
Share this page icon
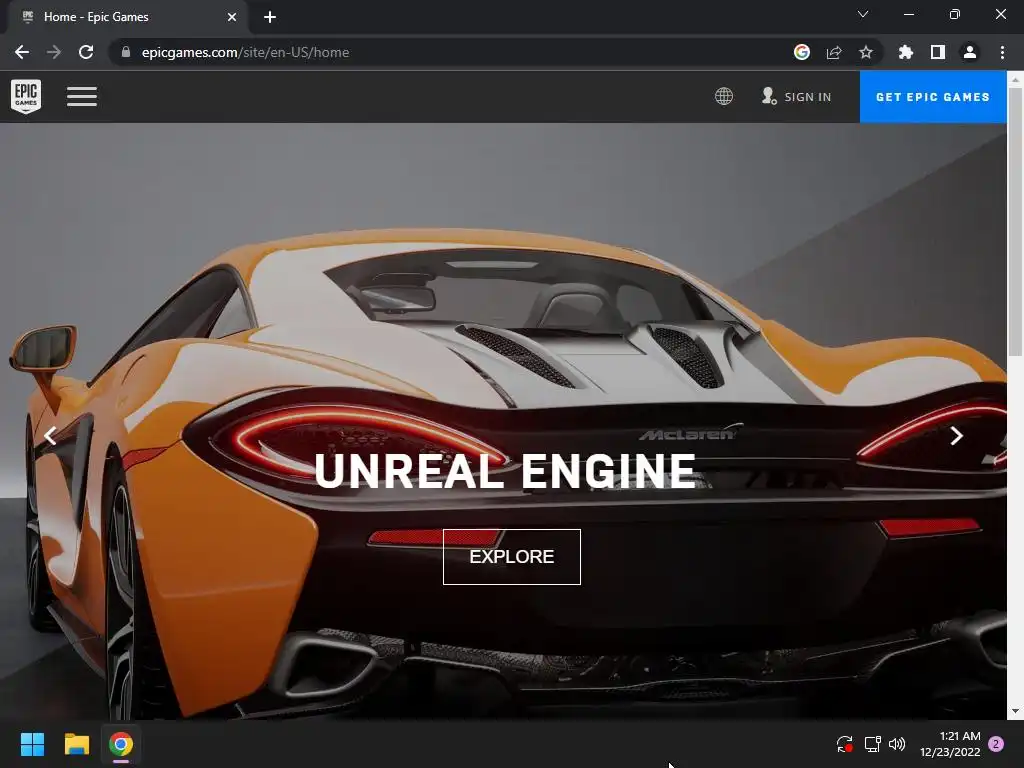tap(834, 52)
